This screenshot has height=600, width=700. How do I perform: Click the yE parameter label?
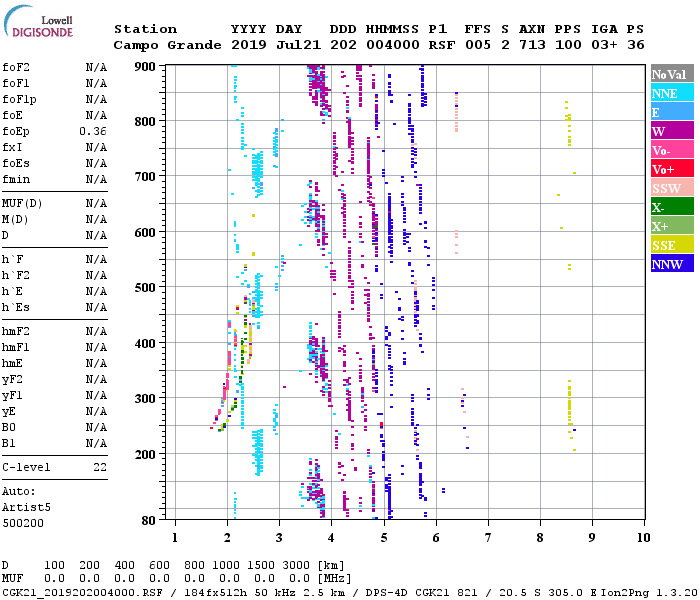(x=9, y=412)
